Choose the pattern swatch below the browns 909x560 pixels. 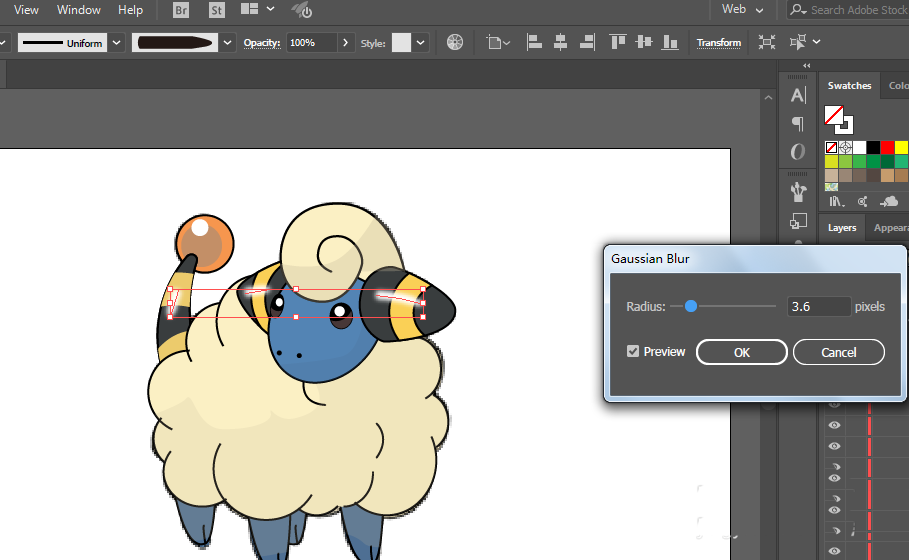tap(831, 187)
